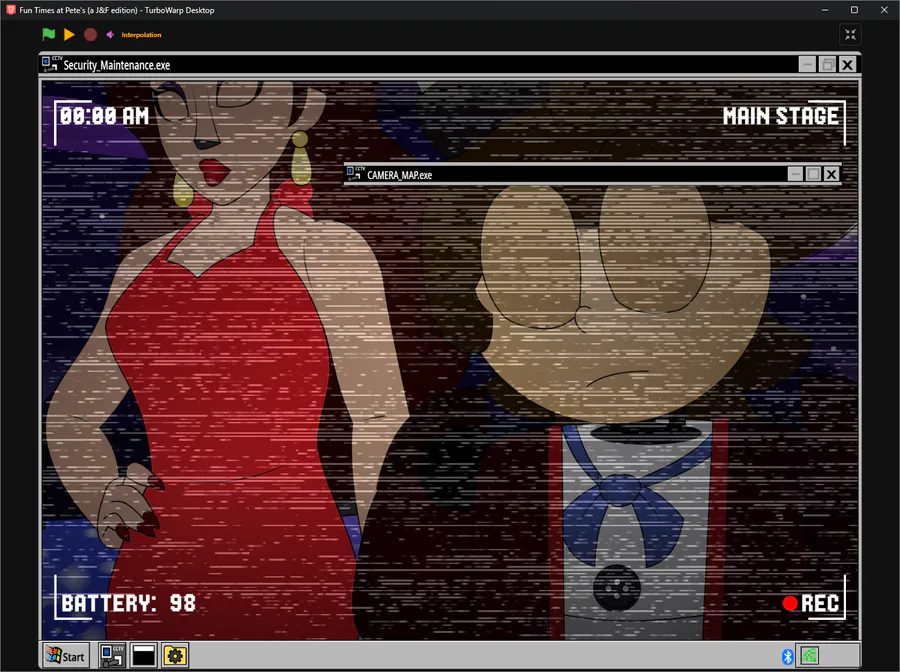
Task: Click the 00:00 AM clock readout
Action: tap(104, 116)
